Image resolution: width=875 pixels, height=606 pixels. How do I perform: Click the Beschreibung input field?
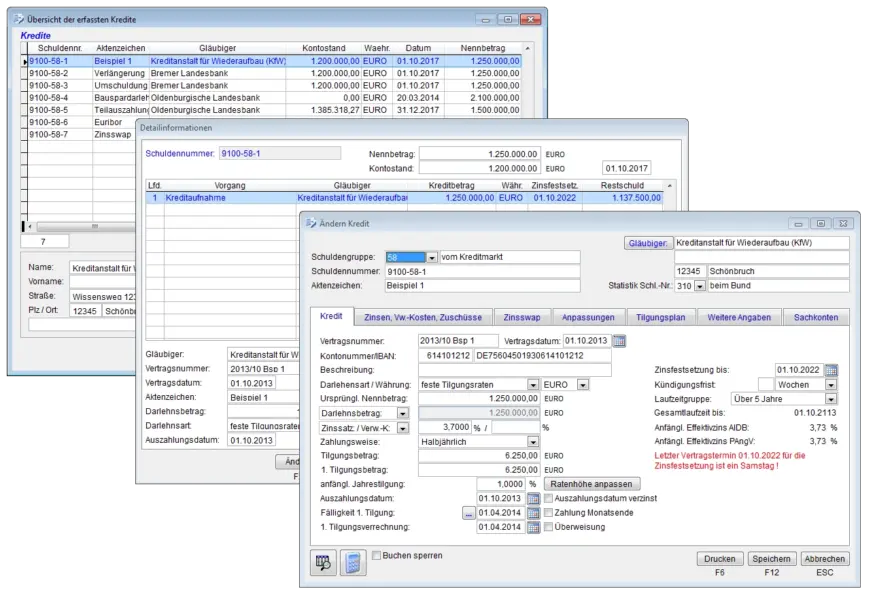click(x=500, y=370)
